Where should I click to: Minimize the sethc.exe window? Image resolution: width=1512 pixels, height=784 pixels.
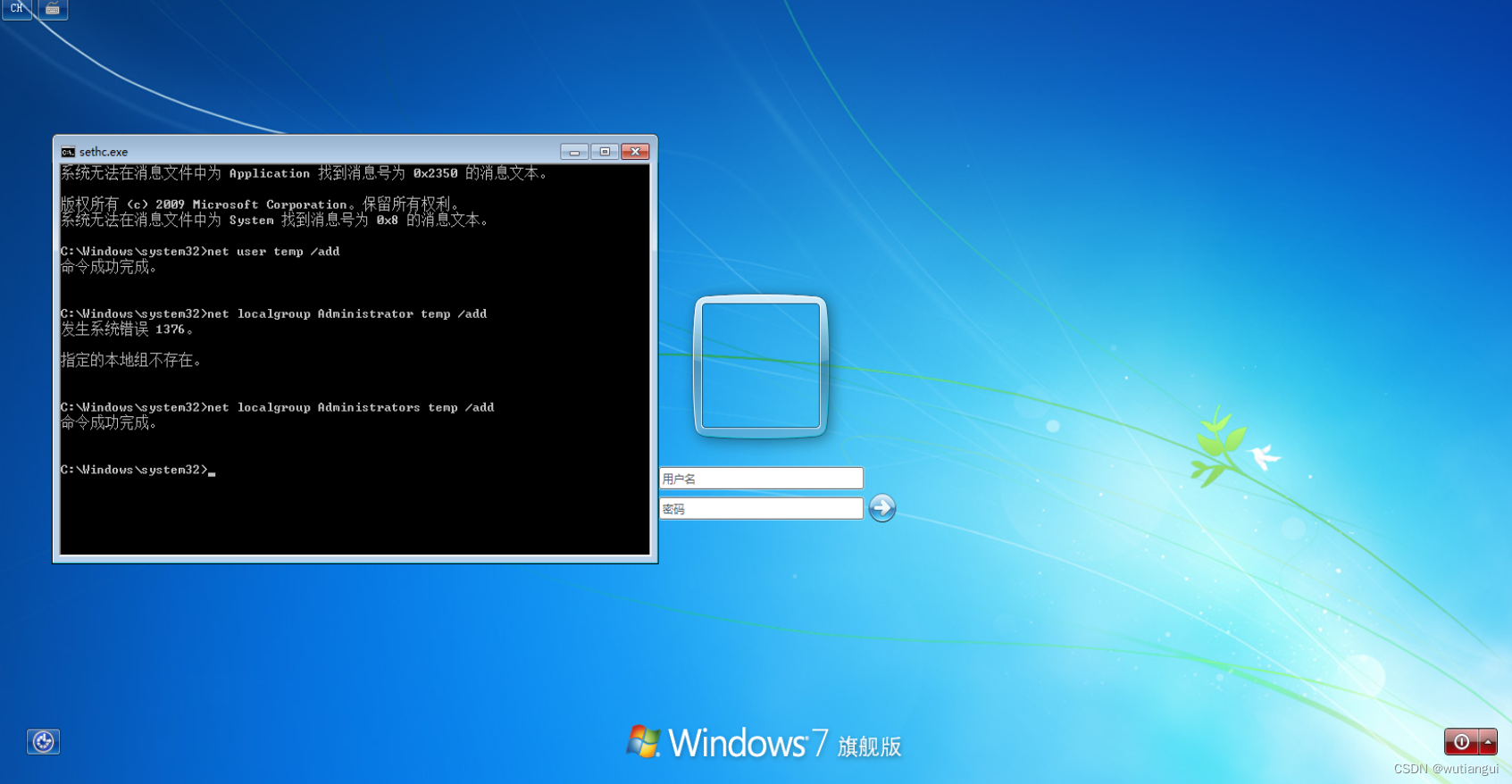574,152
